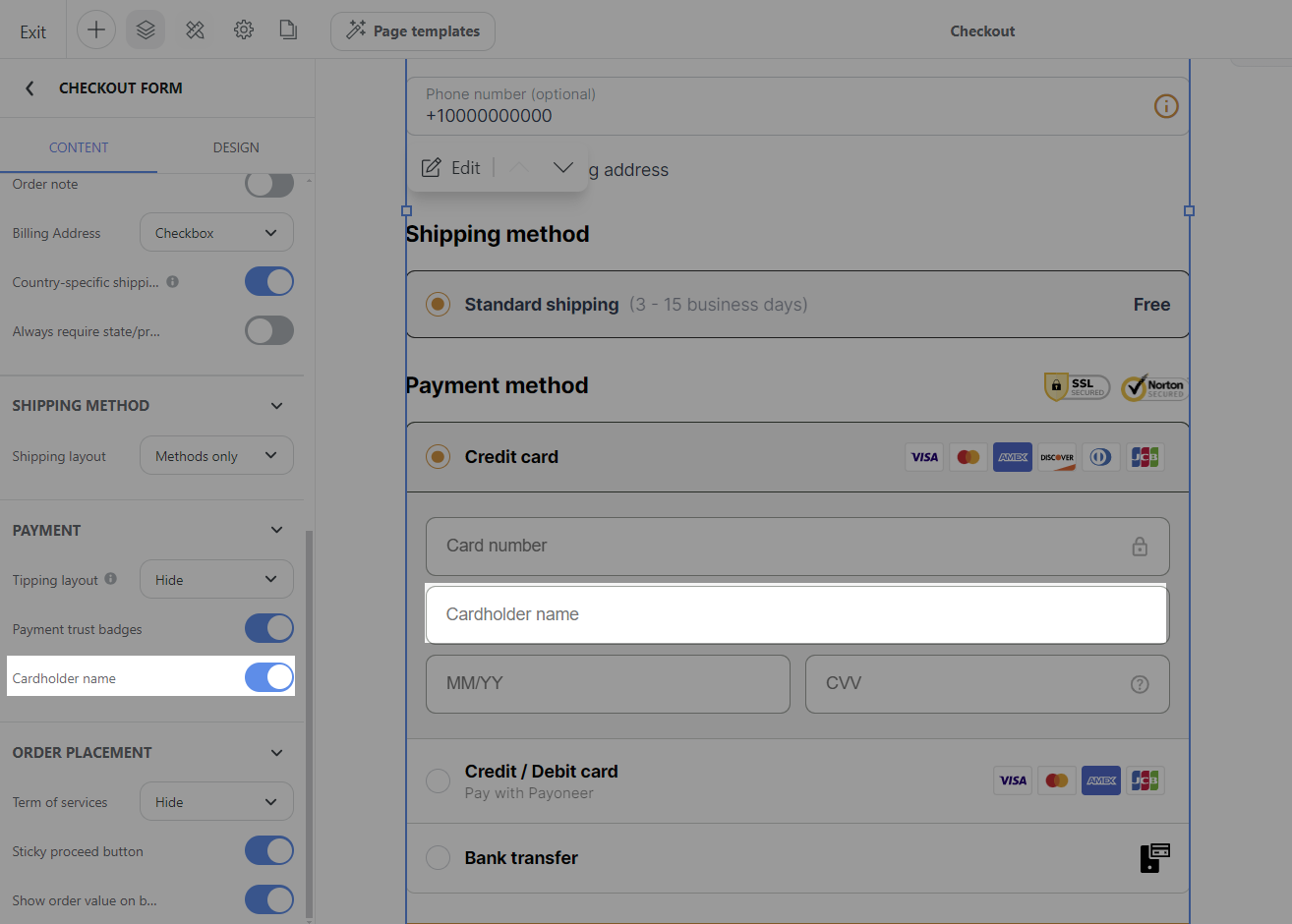Screen dimensions: 1292x924
Task: Click the Payment method heading
Action: (498, 385)
